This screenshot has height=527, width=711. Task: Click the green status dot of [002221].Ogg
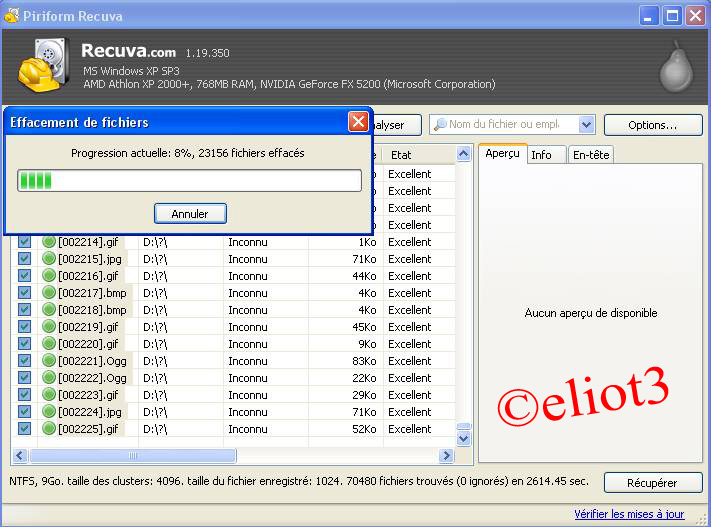(x=49, y=361)
